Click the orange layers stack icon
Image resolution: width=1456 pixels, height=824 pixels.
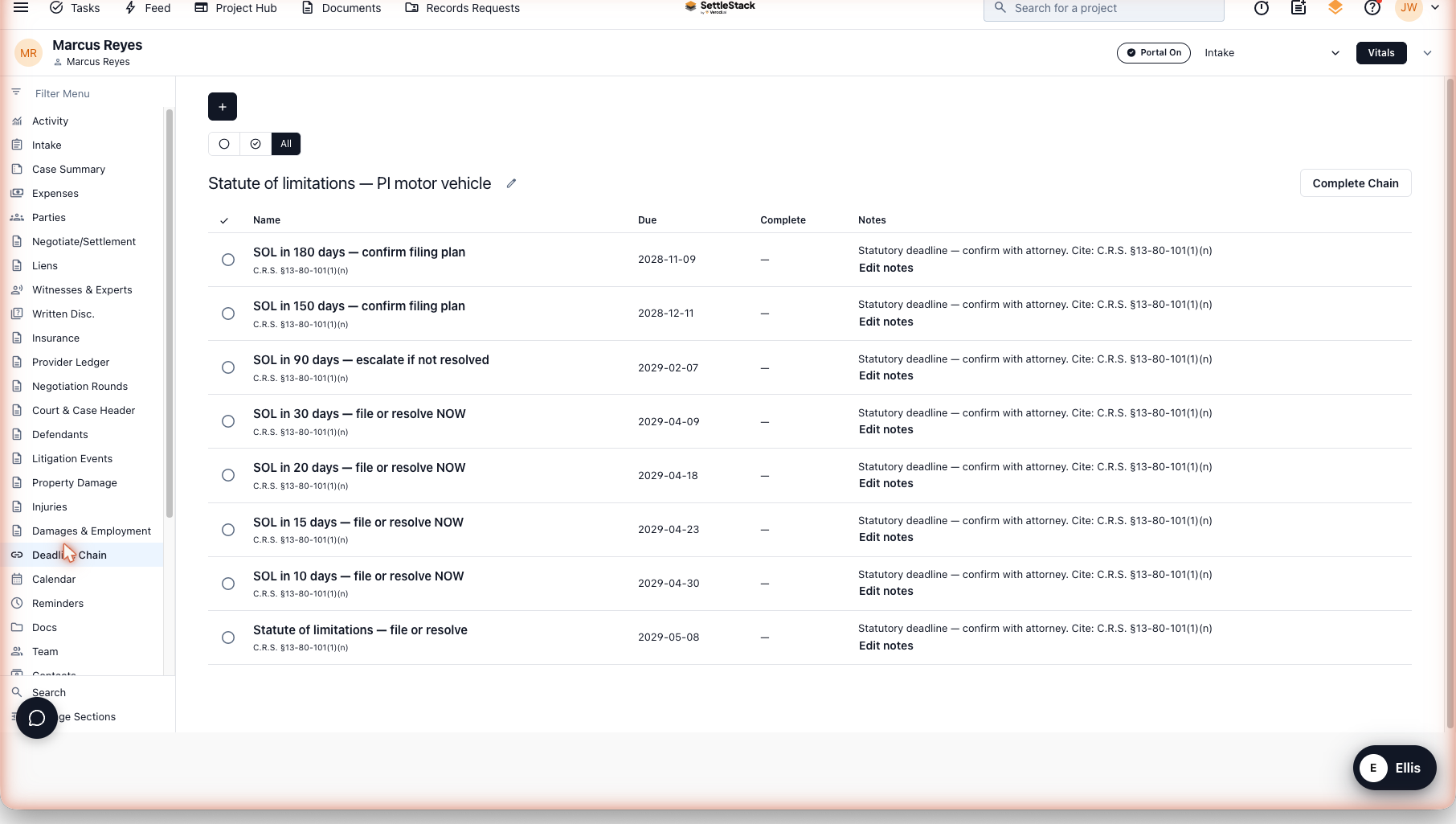(1335, 8)
